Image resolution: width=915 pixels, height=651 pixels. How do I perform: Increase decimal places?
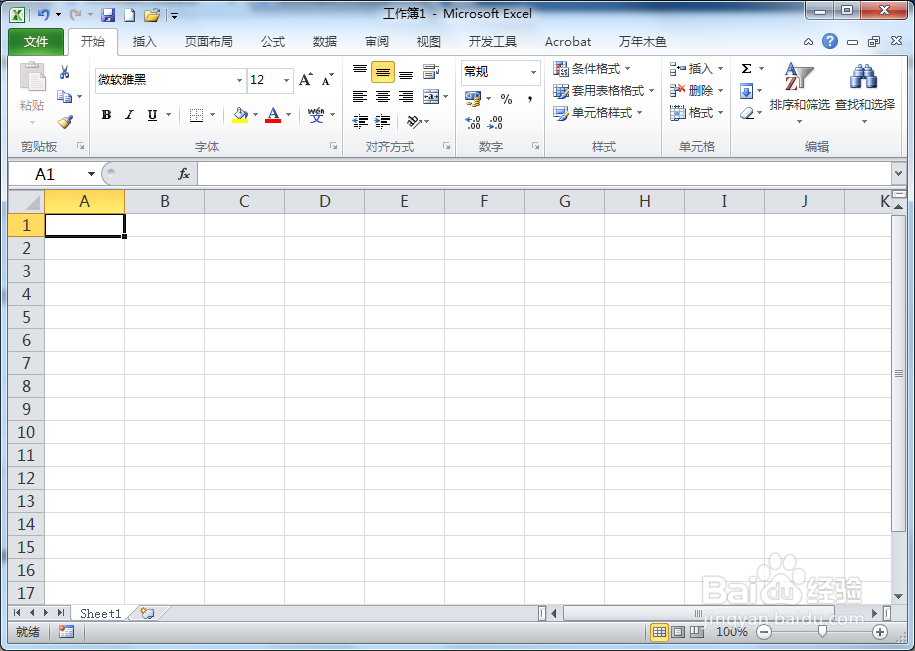tap(473, 122)
